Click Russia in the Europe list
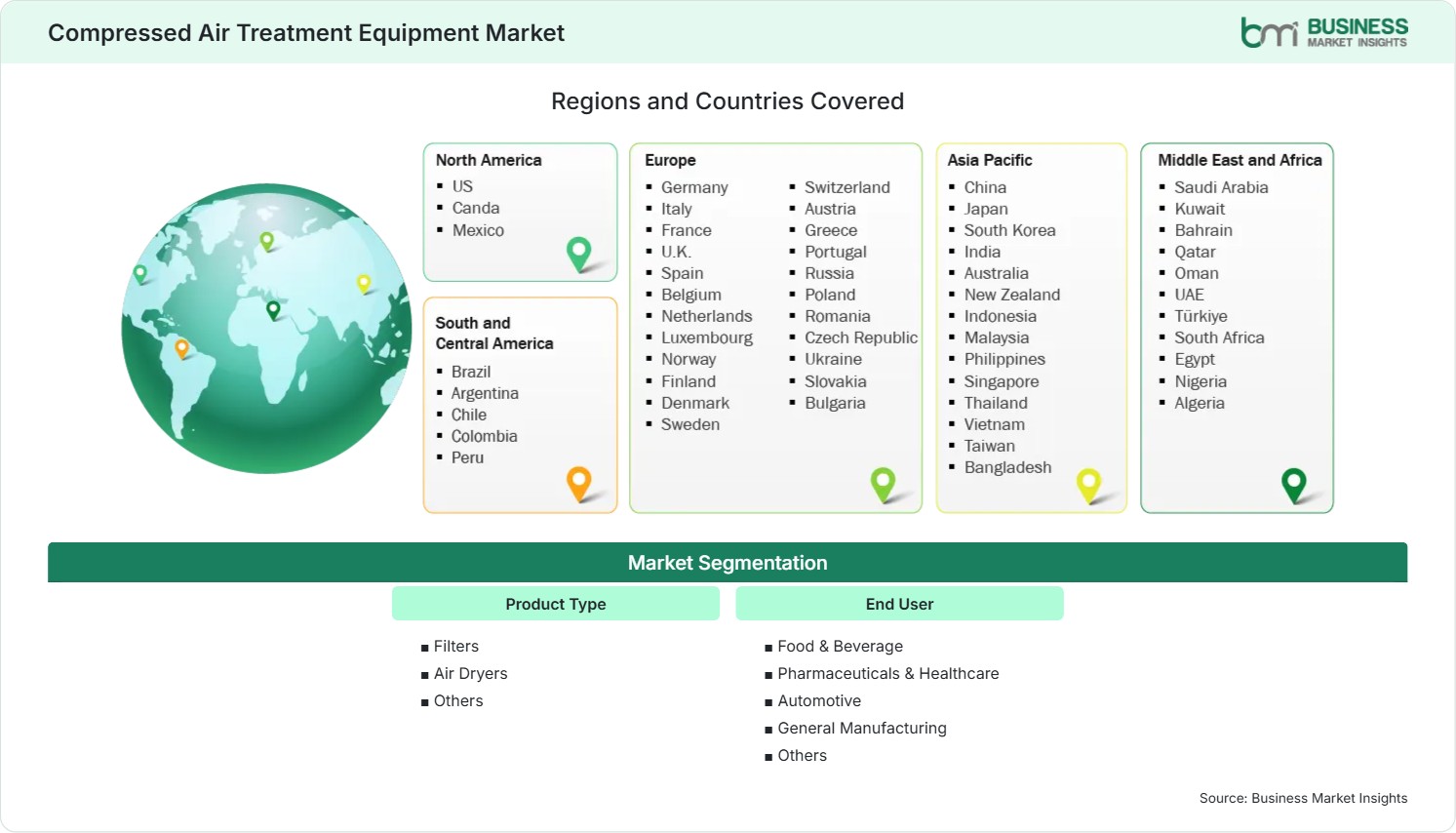1456x833 pixels. 829,273
